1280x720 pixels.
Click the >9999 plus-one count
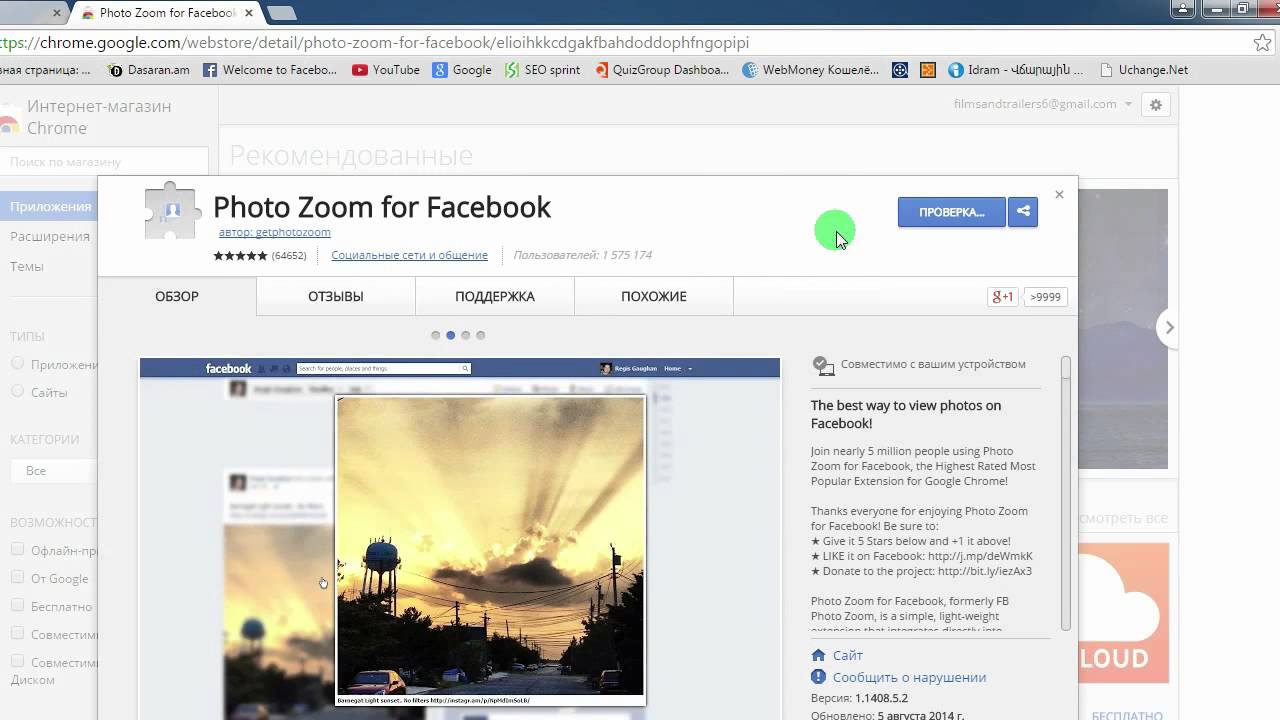1046,296
